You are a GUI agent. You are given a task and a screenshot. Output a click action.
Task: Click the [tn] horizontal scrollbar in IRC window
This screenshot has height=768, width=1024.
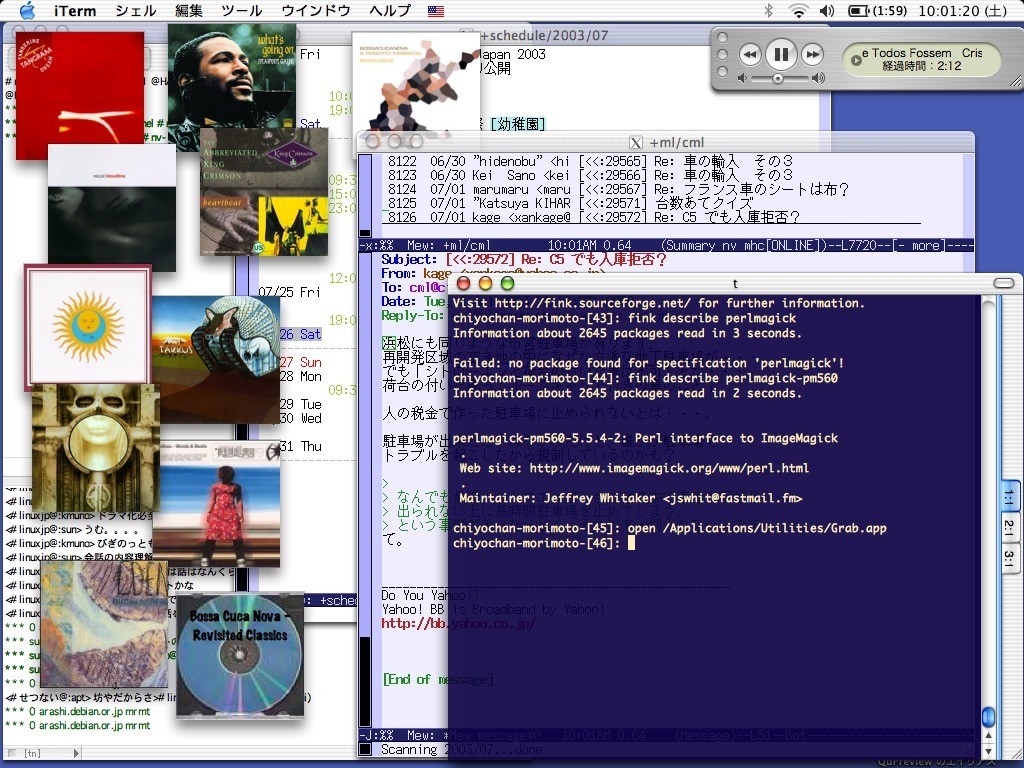[x=42, y=753]
